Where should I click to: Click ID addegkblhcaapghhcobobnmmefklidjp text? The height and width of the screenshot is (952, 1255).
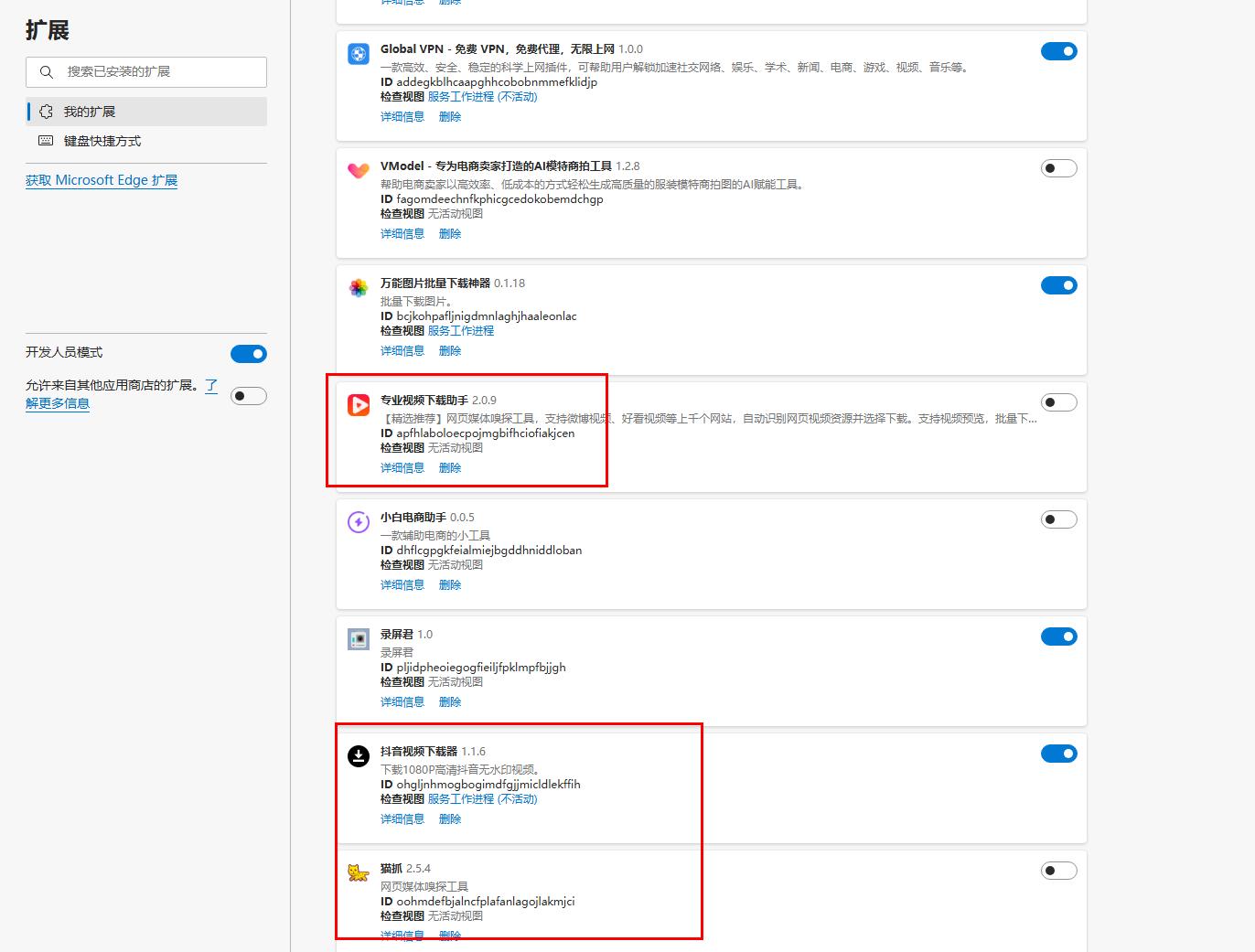488,82
